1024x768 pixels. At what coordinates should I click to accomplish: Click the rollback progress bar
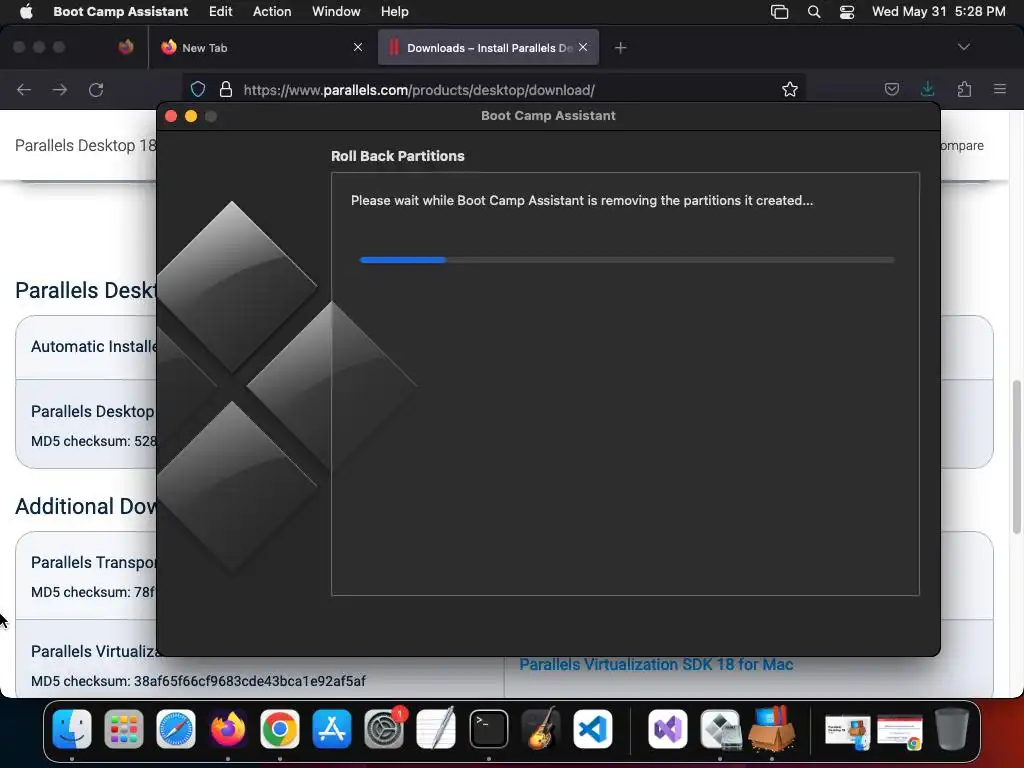(626, 260)
